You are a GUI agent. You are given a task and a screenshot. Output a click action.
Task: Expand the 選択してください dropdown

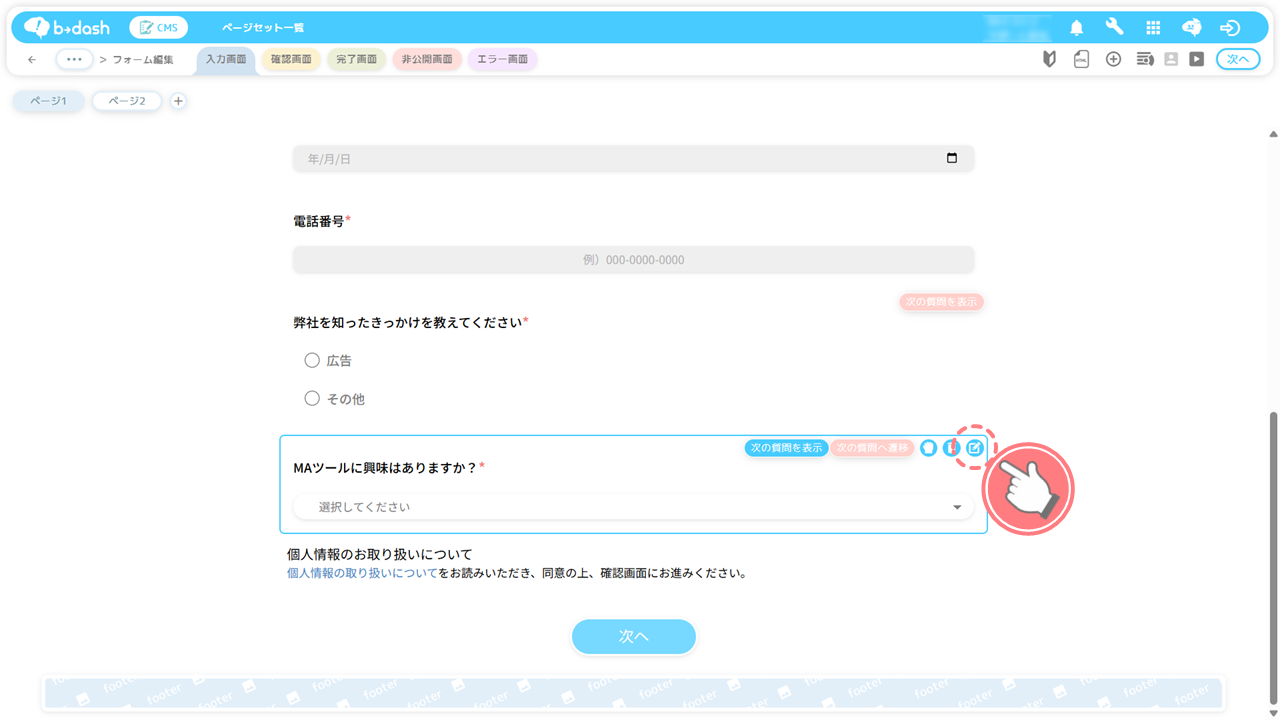pos(633,507)
